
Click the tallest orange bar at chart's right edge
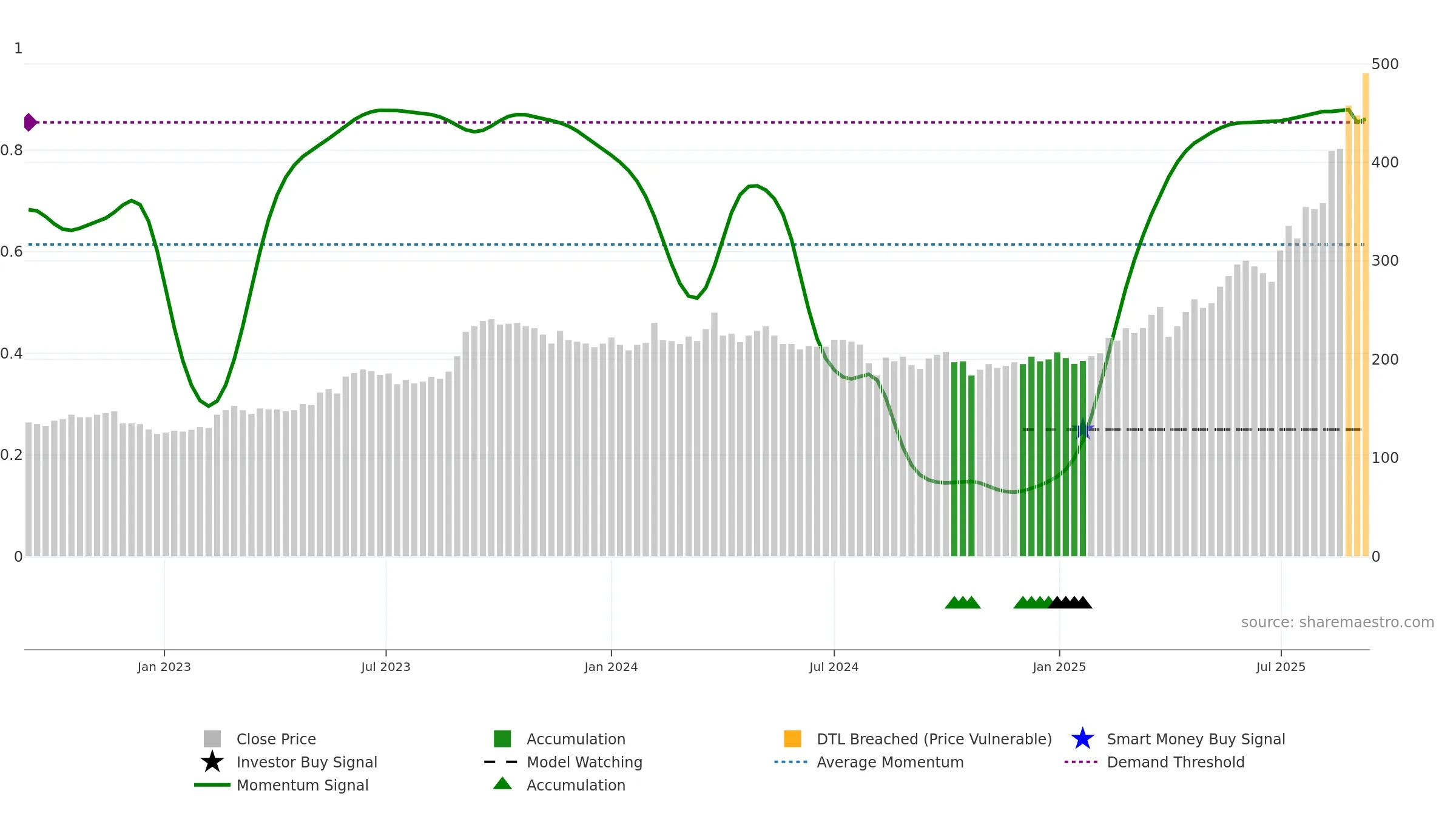pyautogui.click(x=1366, y=314)
